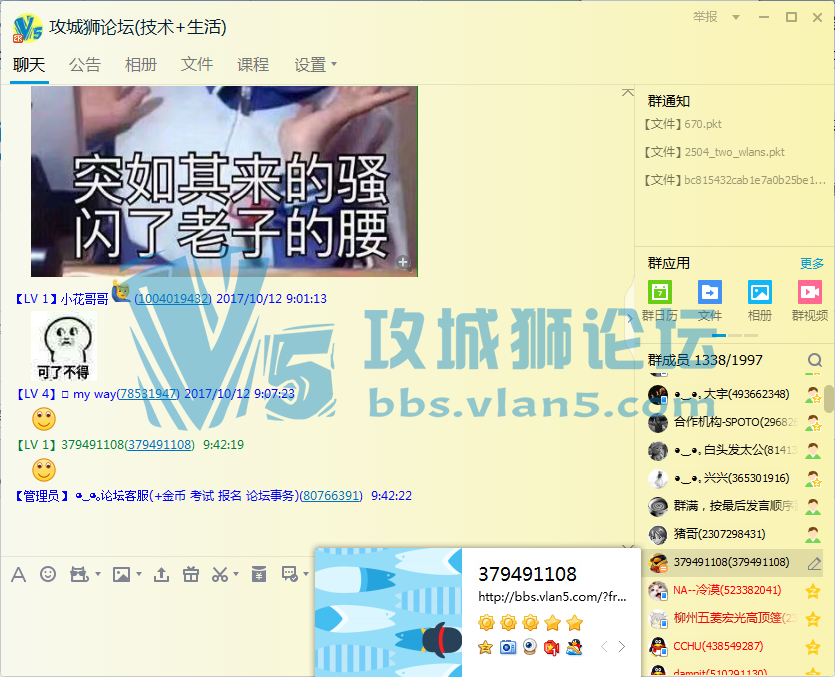
Task: Click previous arrow in profile card icons
Action: click(604, 647)
